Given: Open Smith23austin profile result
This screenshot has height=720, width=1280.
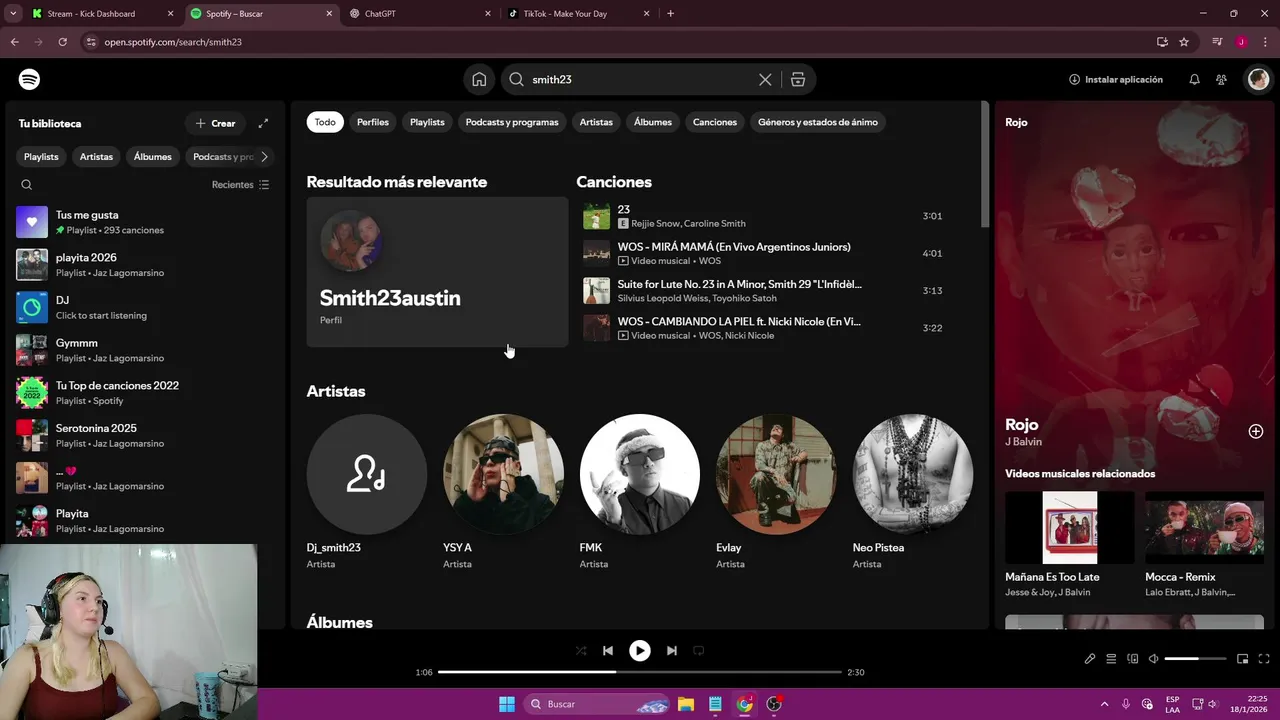Looking at the screenshot, I should pyautogui.click(x=437, y=272).
